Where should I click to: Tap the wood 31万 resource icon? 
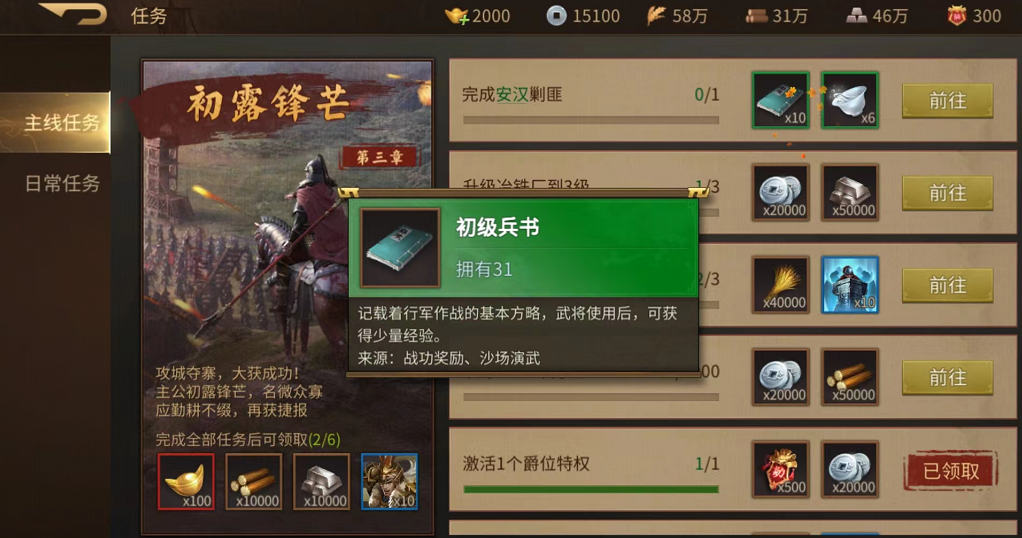coord(756,16)
